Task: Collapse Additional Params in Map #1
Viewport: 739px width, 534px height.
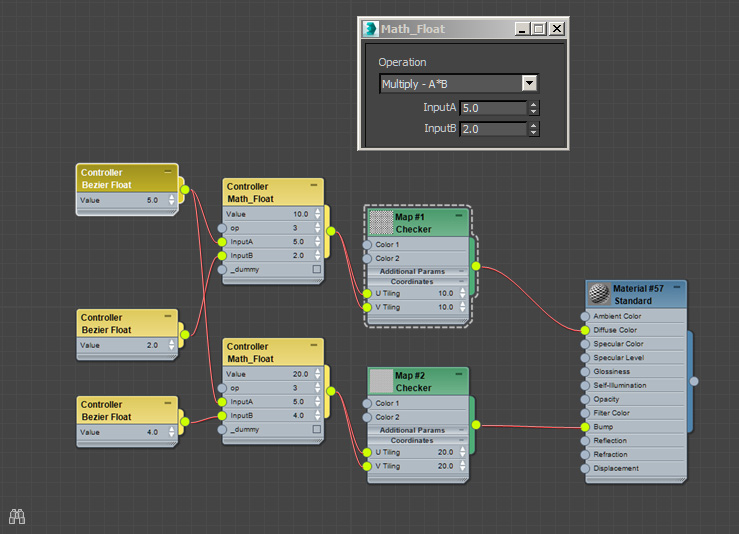Action: pyautogui.click(x=461, y=271)
